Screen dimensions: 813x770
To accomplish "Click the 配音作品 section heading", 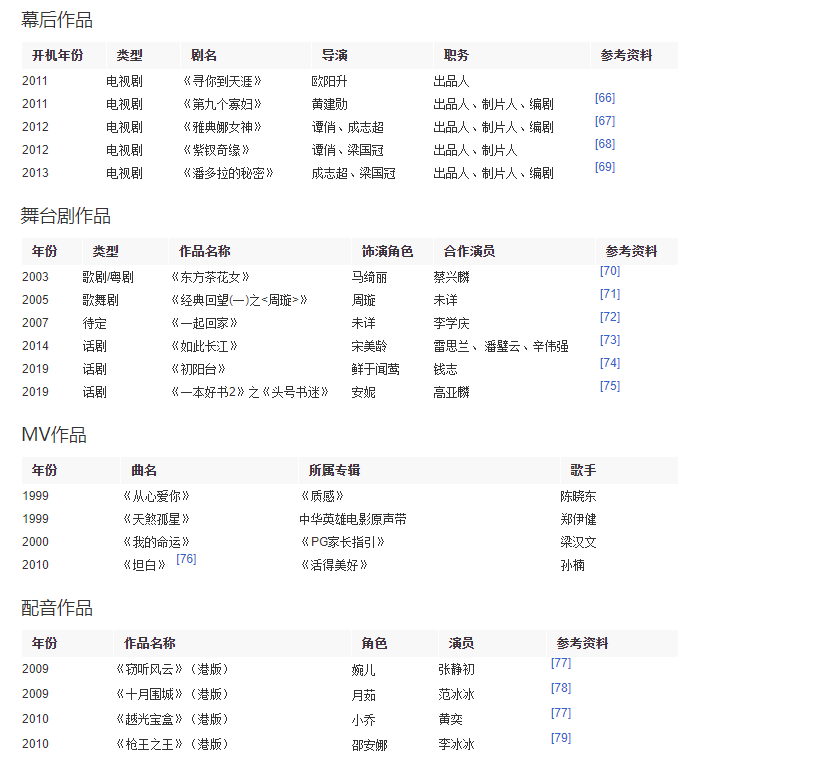I will pos(57,608).
